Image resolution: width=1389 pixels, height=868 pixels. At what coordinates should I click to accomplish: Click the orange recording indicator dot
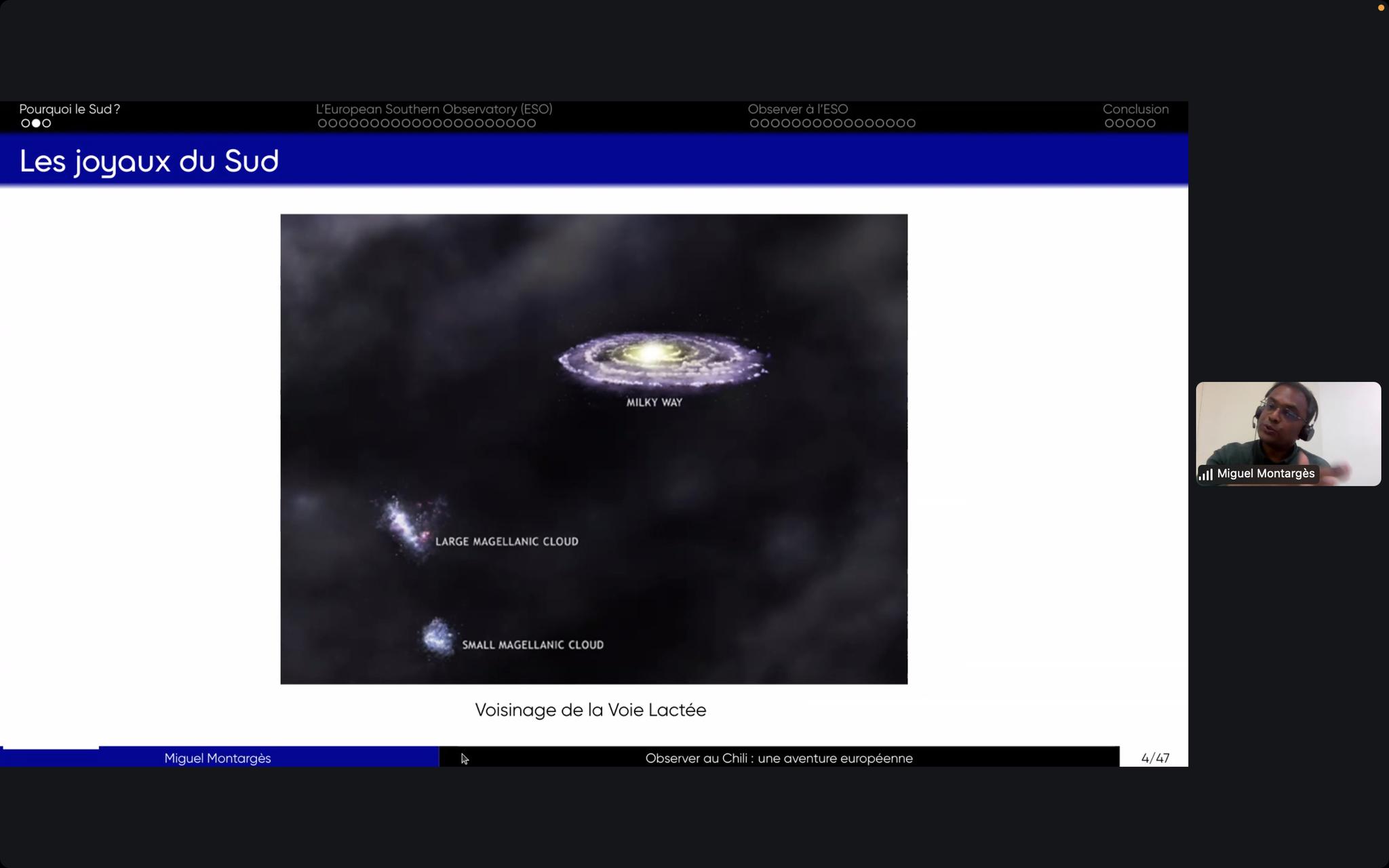point(1381,8)
